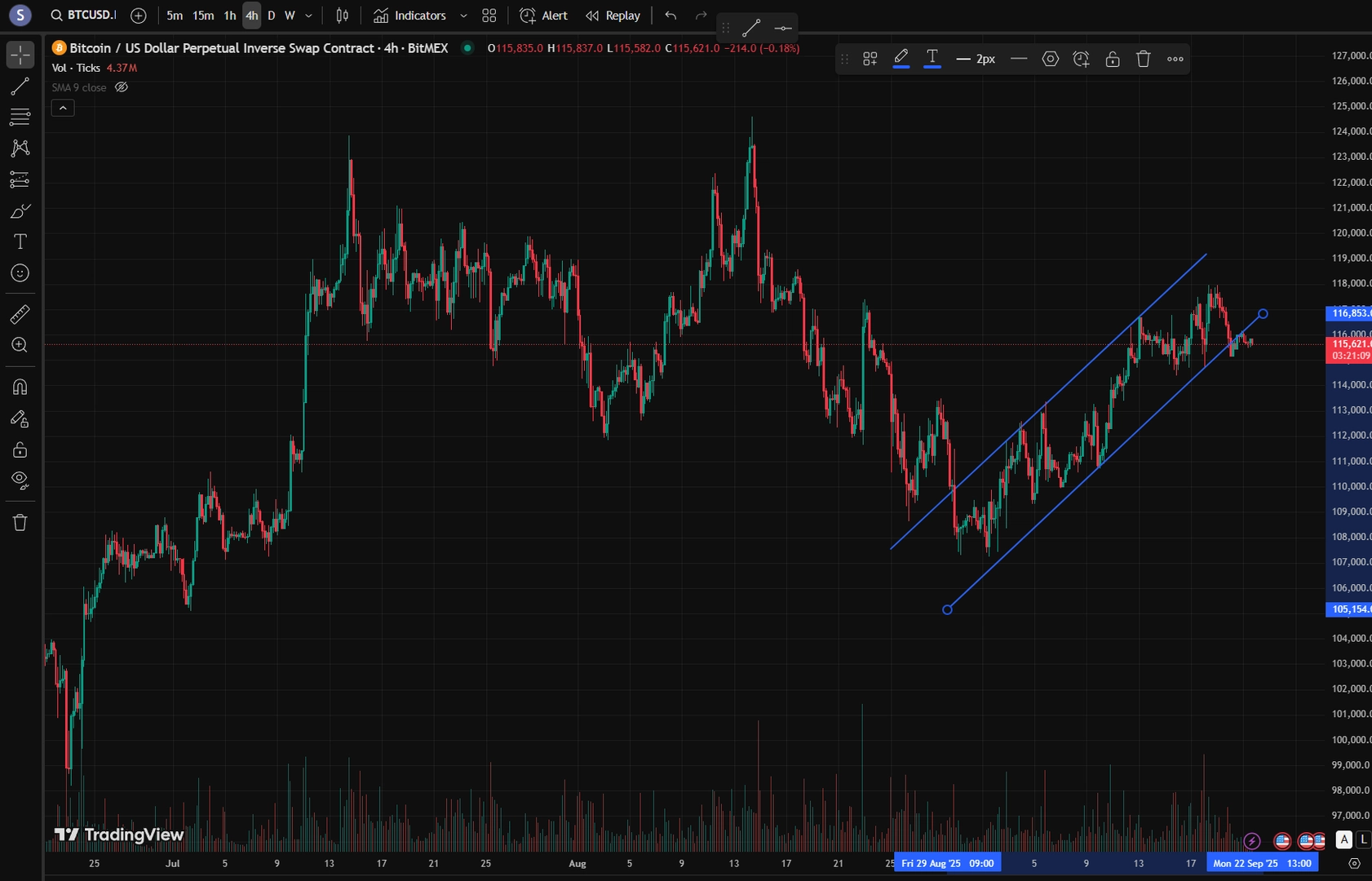Viewport: 1372px width, 881px height.
Task: Change line color with pencil icon
Action: pos(901,59)
